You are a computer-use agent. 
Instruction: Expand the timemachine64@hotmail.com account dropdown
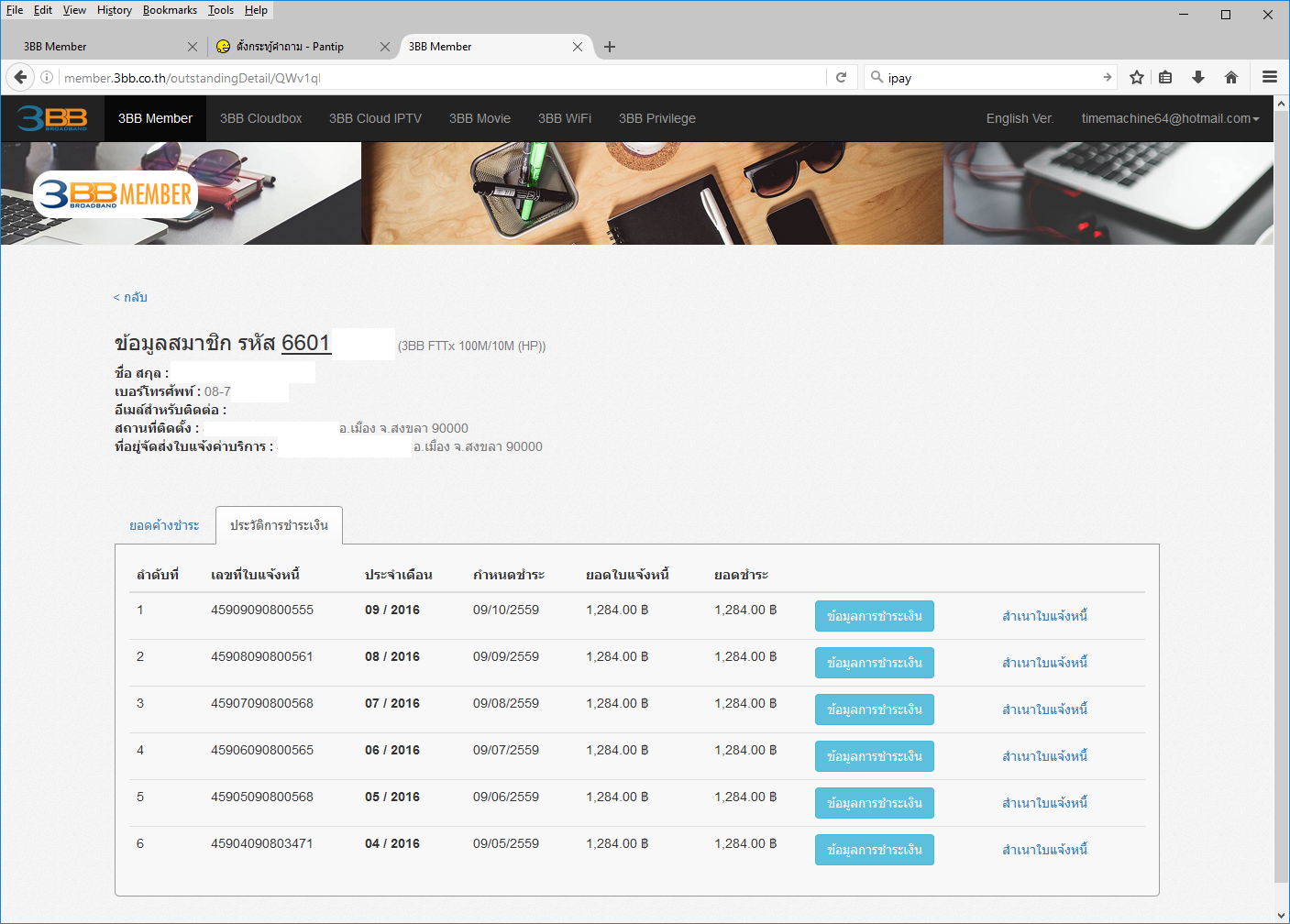(x=1170, y=118)
